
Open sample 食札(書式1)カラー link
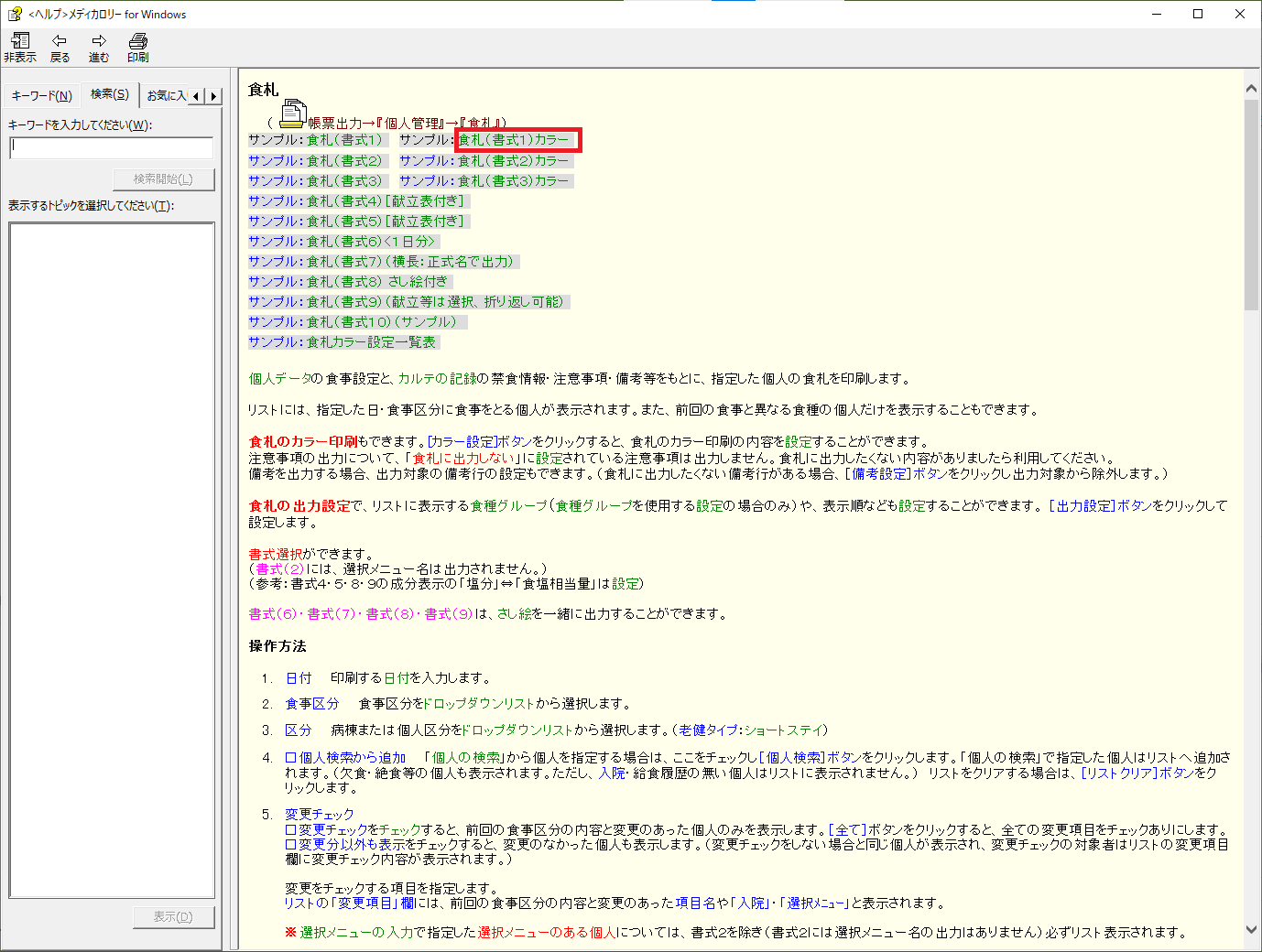pyautogui.click(x=513, y=140)
